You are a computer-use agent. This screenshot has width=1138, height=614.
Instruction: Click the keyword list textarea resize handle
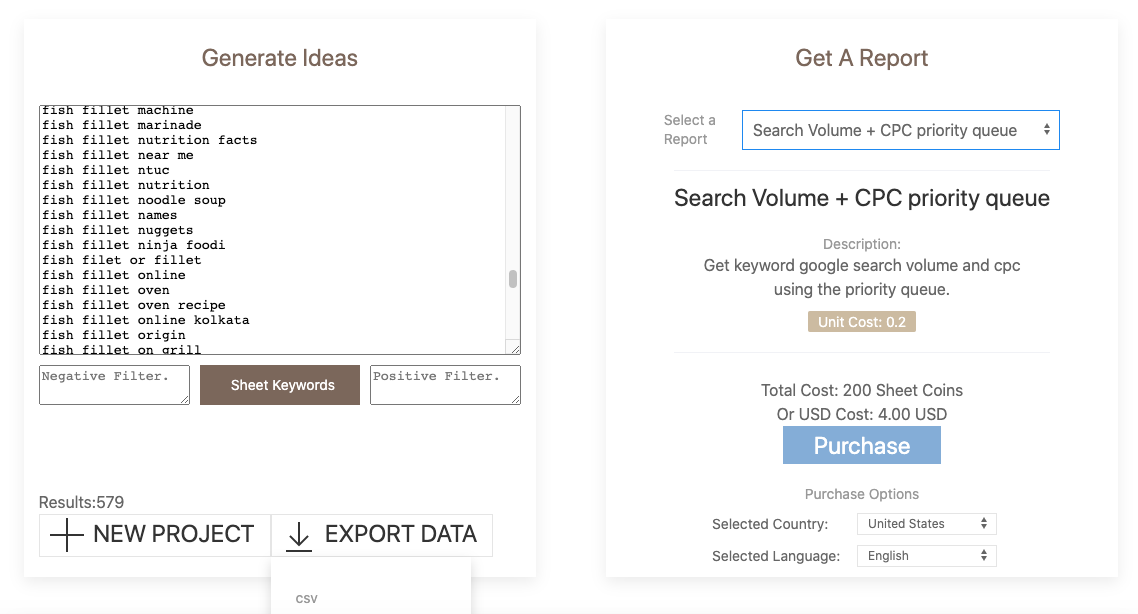[x=514, y=348]
